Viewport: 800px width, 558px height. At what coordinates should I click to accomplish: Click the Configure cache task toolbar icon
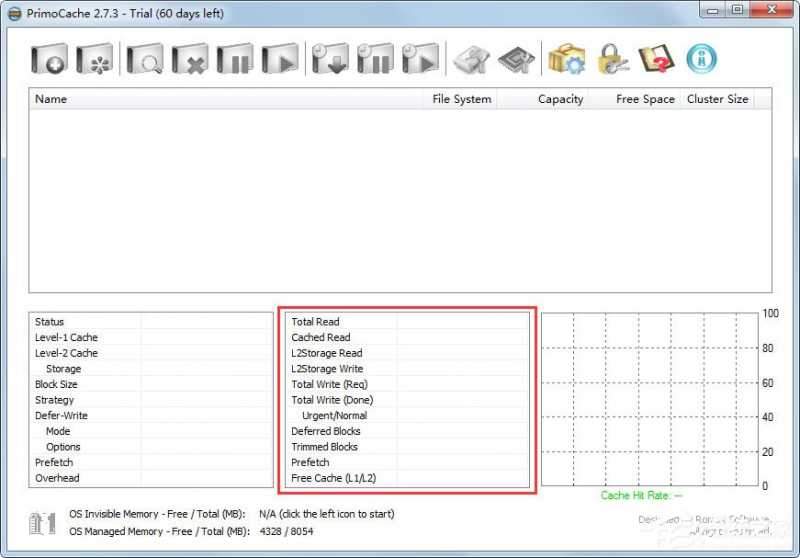(95, 59)
